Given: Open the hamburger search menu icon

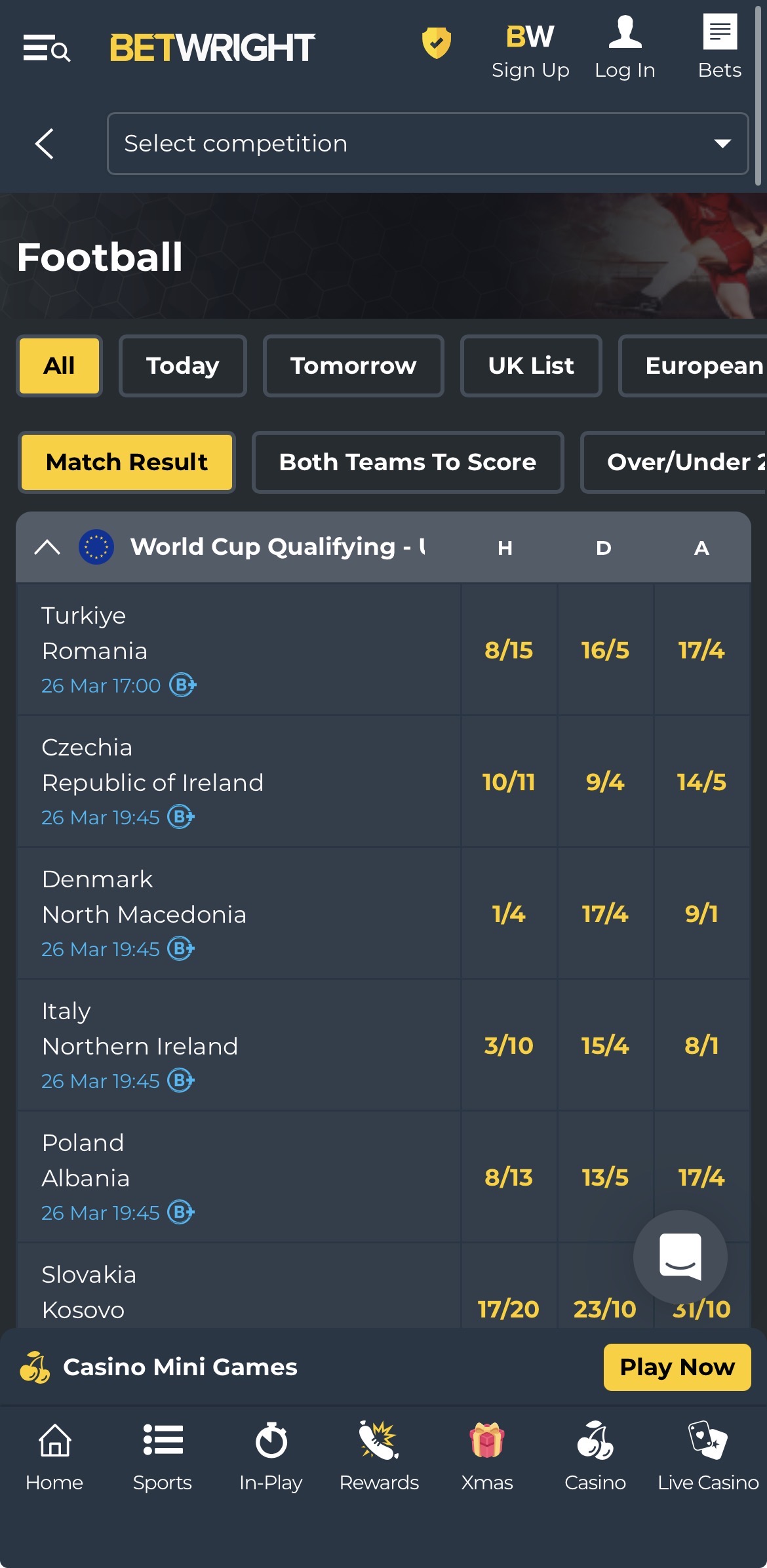Looking at the screenshot, I should pos(47,49).
